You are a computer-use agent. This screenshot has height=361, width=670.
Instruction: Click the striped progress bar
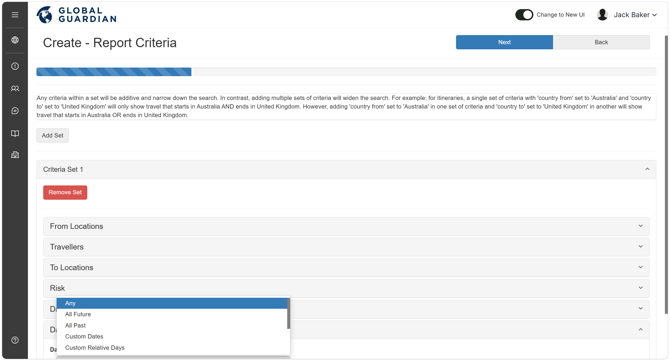[114, 72]
